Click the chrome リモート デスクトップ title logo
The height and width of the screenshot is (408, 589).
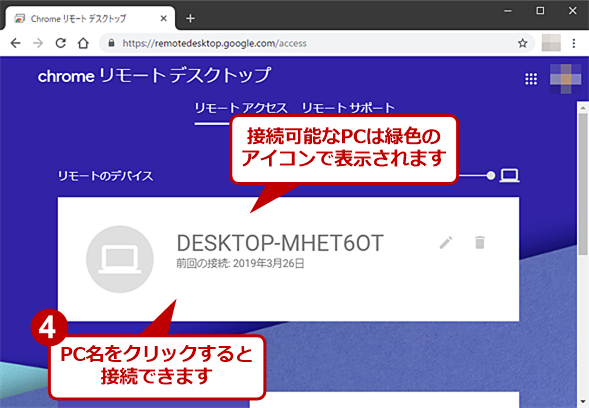click(x=154, y=76)
